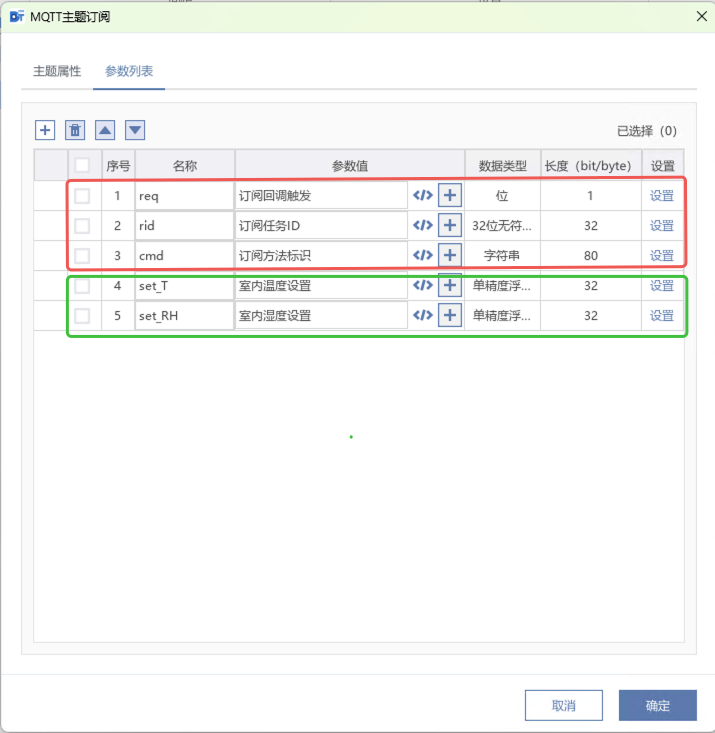Viewport: 715px width, 733px height.
Task: Open code editor icon for set_T row
Action: tap(423, 285)
